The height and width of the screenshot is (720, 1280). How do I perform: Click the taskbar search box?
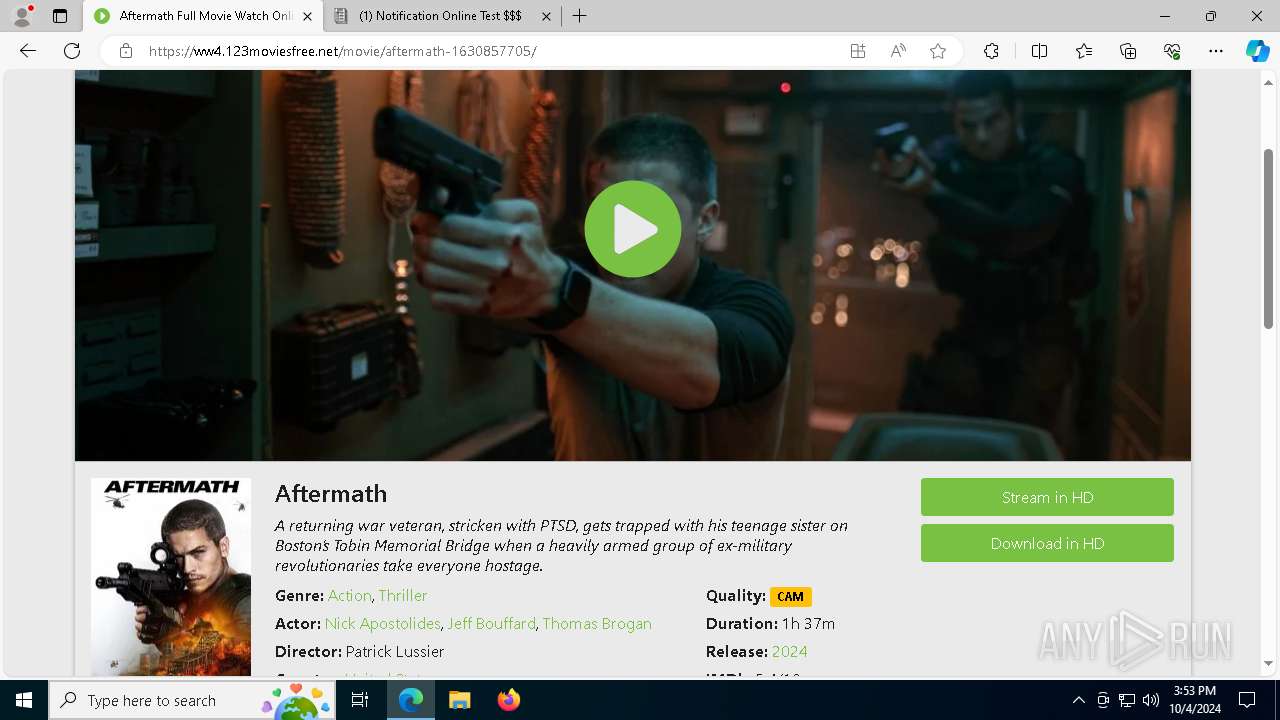click(x=192, y=700)
